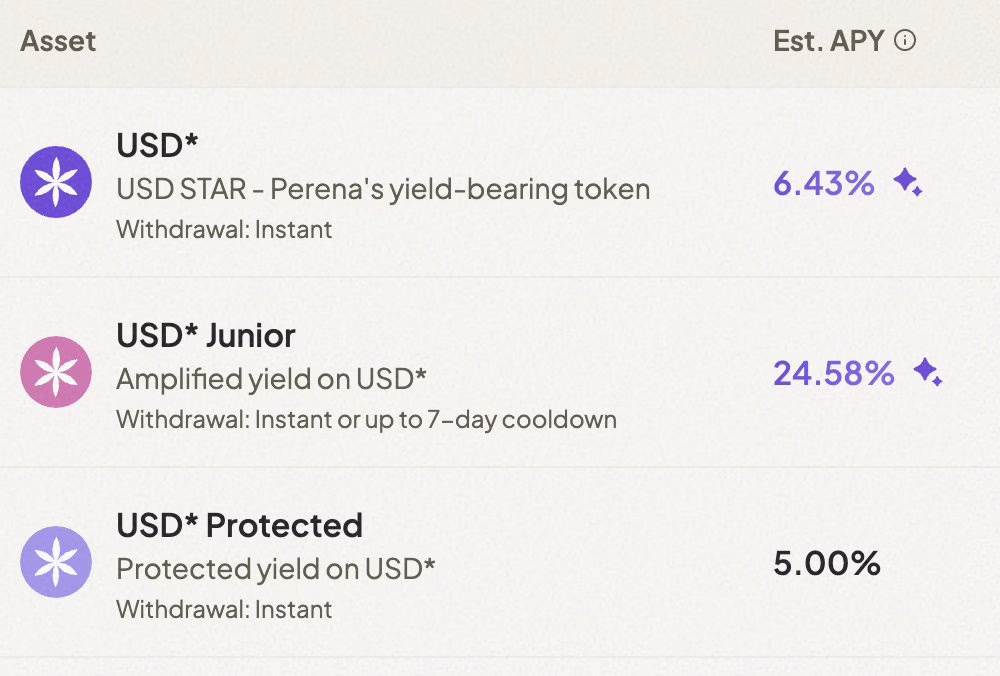Click Withdrawal: Instant under USD*
Viewport: 1000px width, 676px height.
pos(225,228)
